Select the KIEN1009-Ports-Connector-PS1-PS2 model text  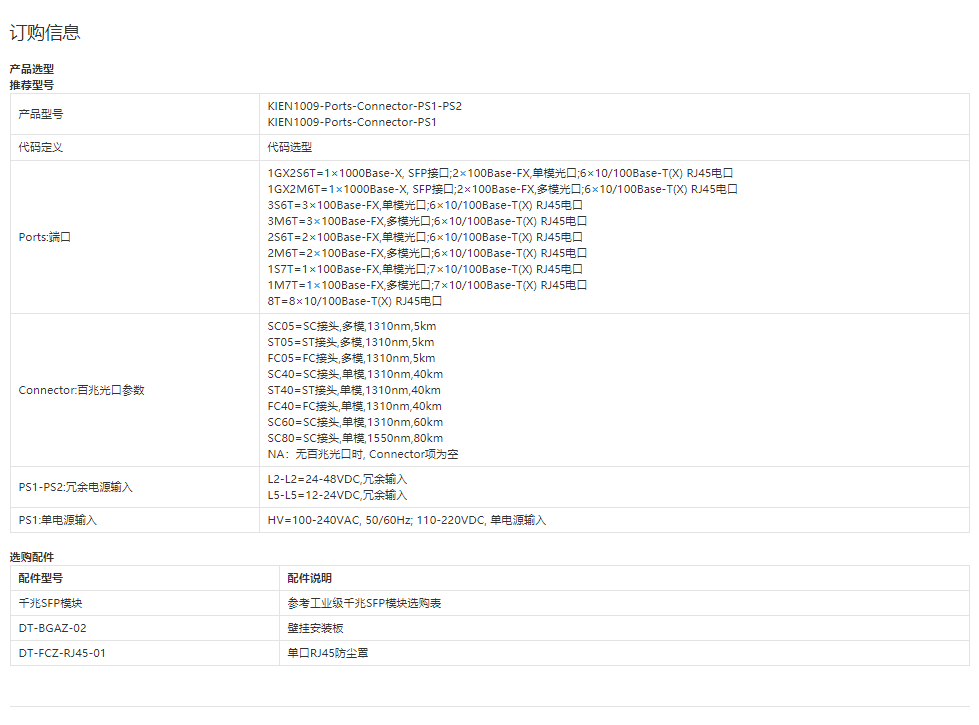tap(364, 106)
